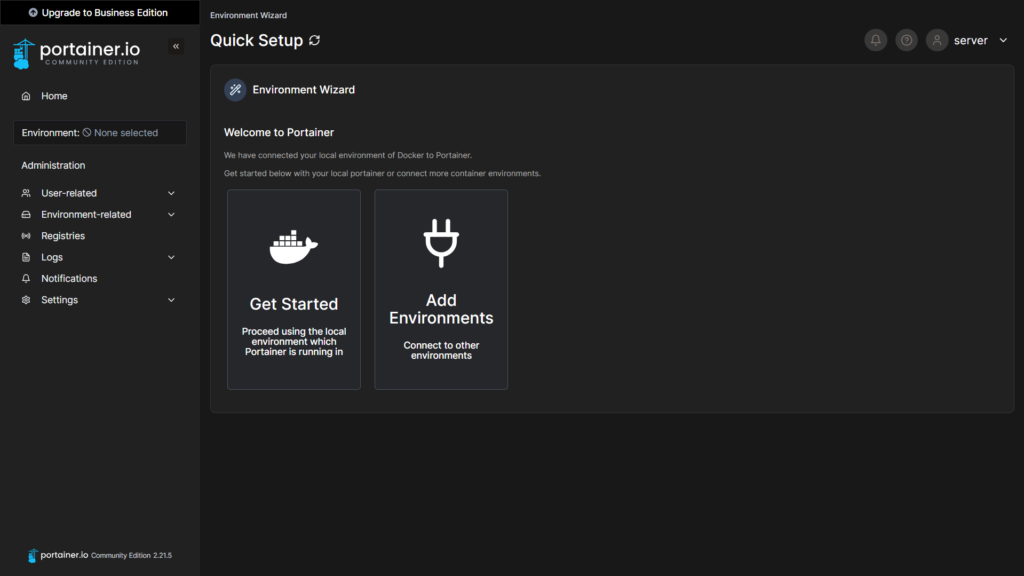
Task: Refresh the Quick Setup page icon
Action: (315, 40)
